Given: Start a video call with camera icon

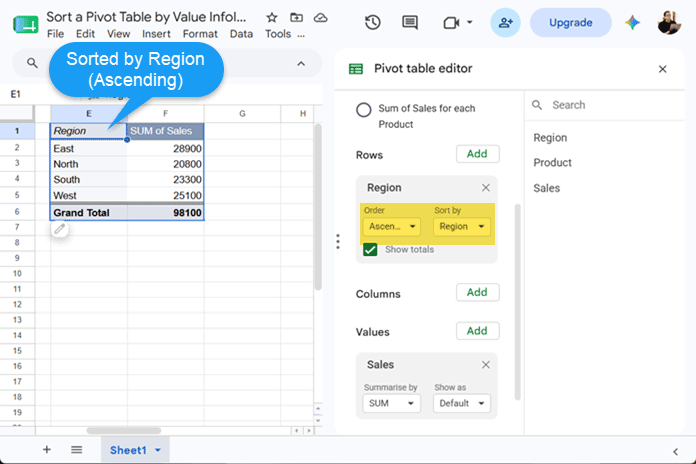Looking at the screenshot, I should (x=451, y=23).
